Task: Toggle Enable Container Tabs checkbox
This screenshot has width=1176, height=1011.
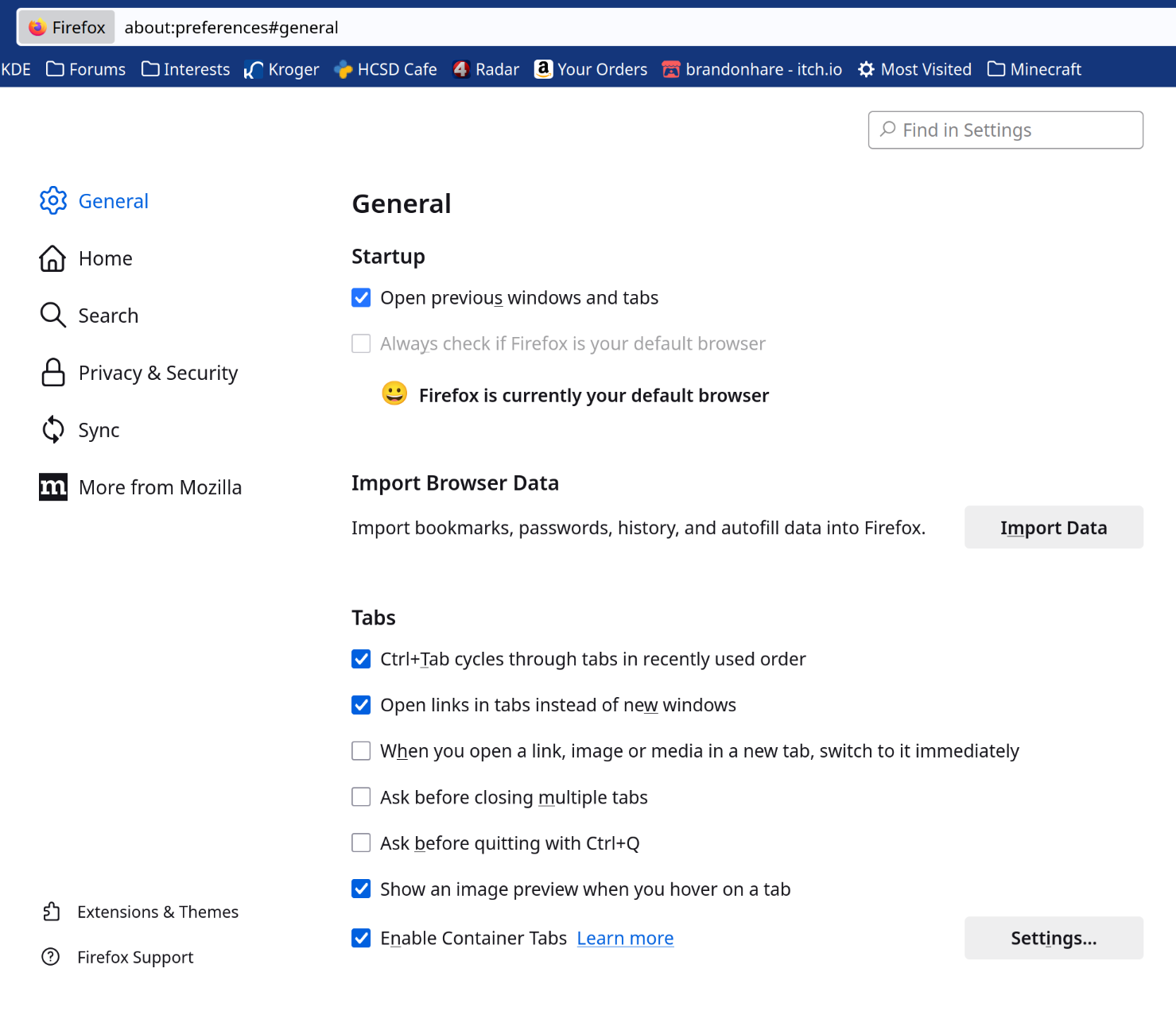Action: coord(361,938)
